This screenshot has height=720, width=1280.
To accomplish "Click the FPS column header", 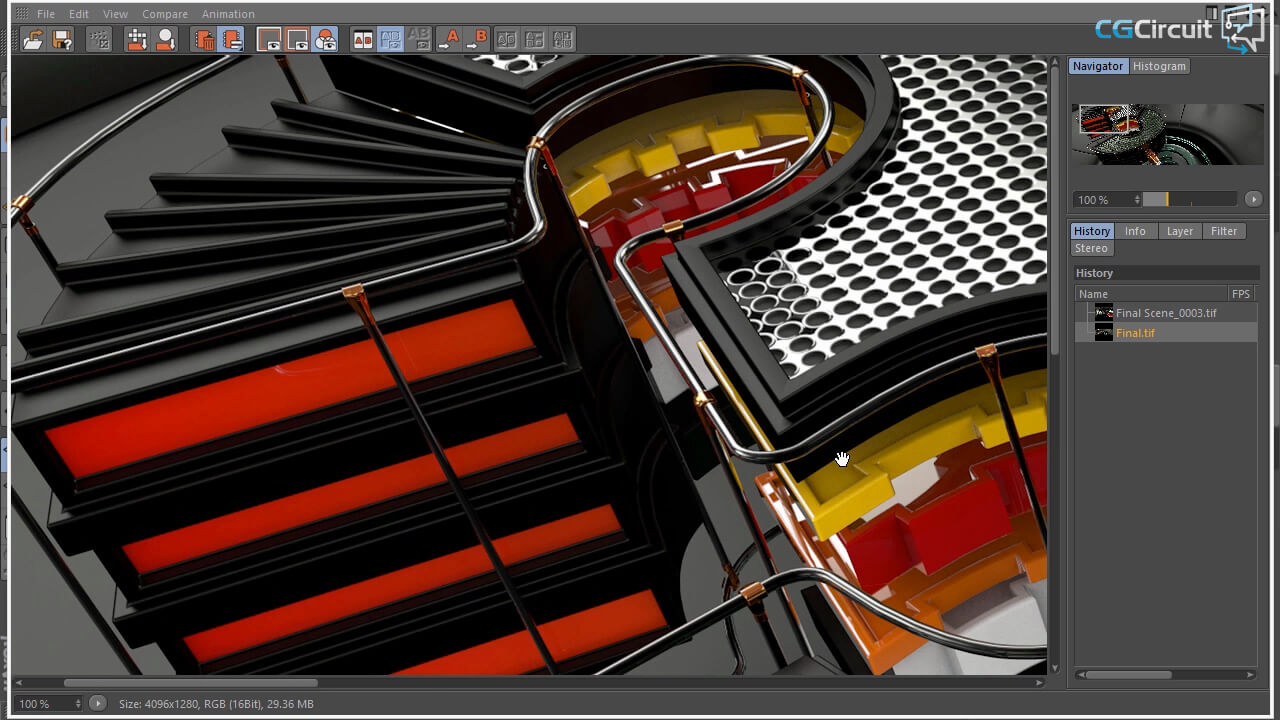I will (x=1241, y=294).
